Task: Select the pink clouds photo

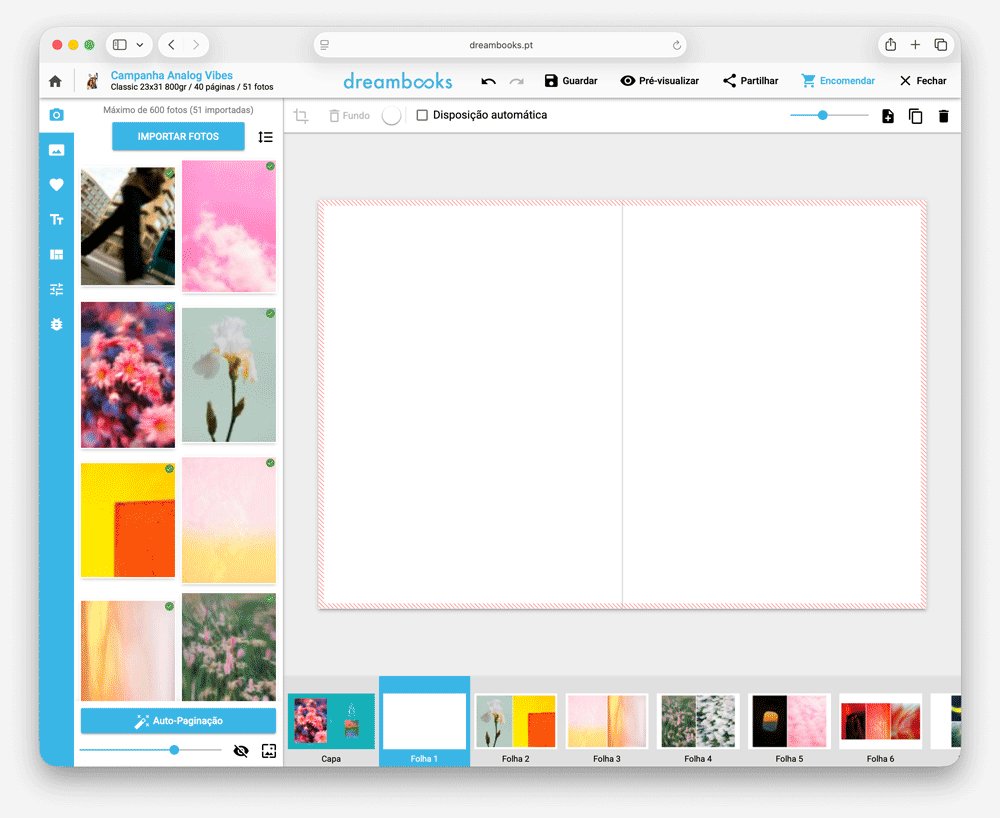Action: [229, 226]
